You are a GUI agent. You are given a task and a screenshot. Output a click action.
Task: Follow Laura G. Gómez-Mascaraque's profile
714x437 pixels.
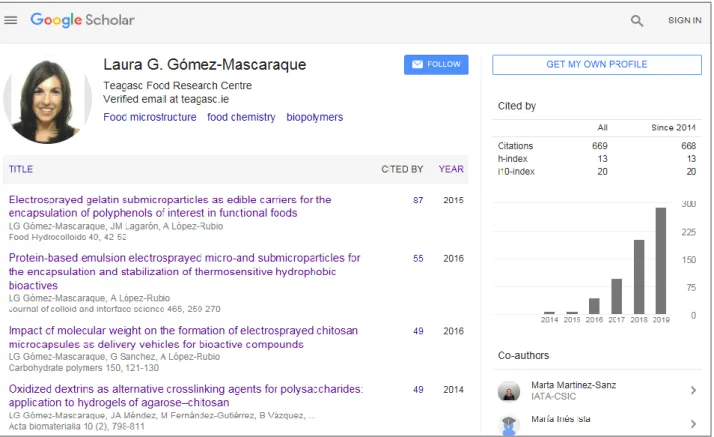[436, 65]
